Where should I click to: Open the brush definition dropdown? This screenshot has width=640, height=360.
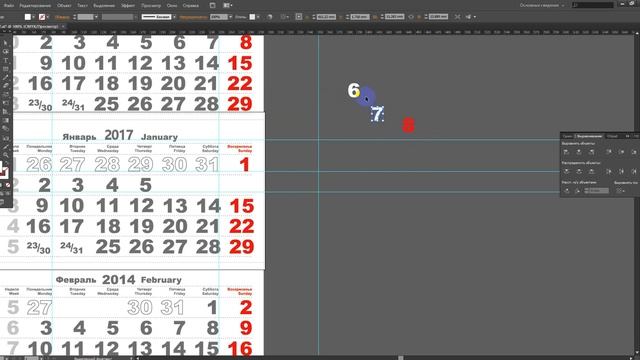[174, 17]
